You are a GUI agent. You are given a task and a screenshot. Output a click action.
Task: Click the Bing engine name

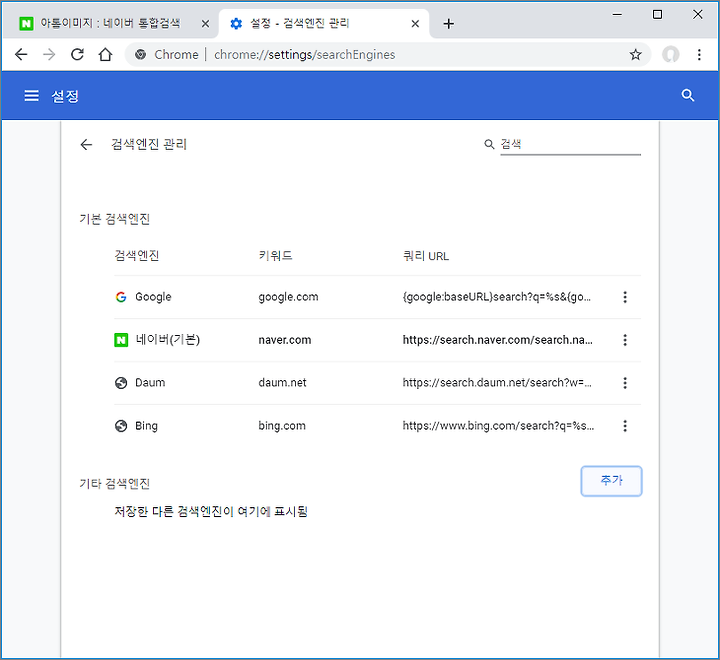coord(146,426)
